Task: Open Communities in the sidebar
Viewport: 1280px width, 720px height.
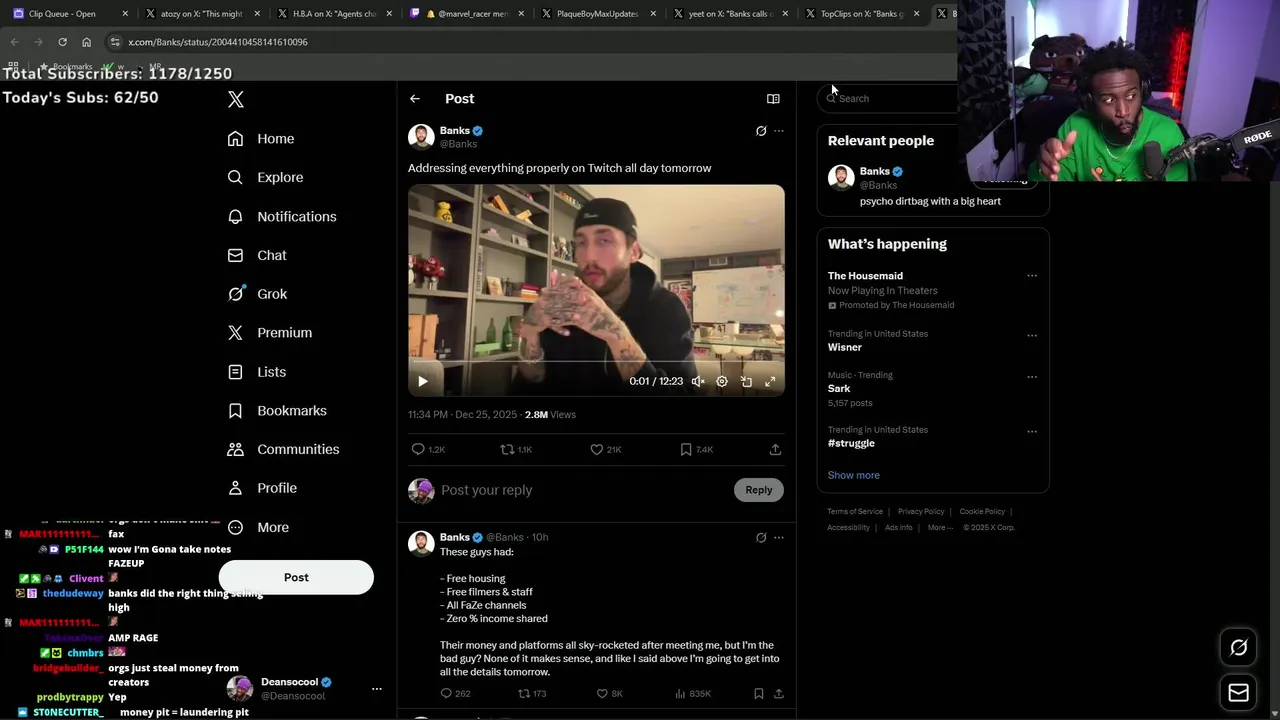Action: pos(283,449)
